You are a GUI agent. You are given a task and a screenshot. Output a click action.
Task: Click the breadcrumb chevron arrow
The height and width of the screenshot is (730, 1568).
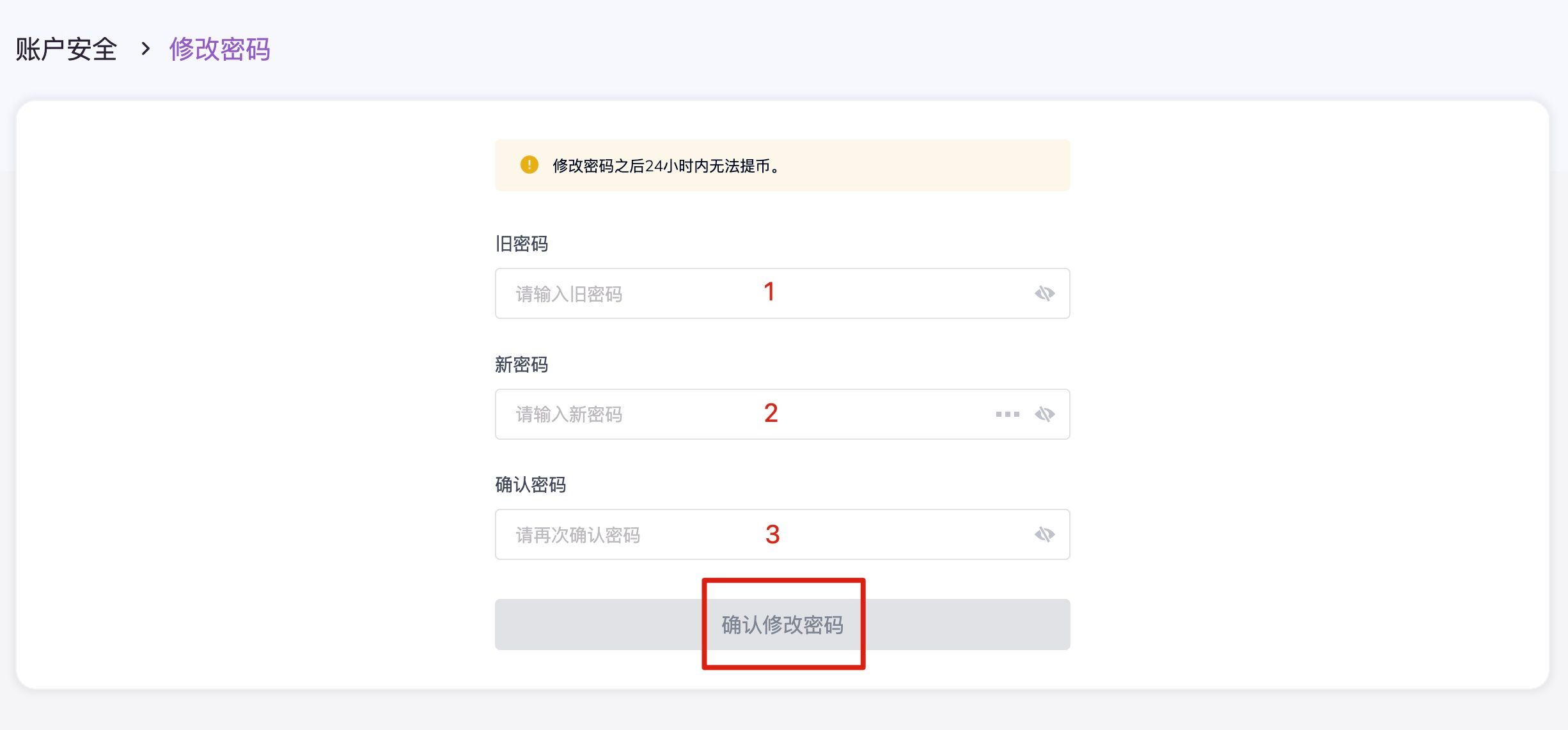[x=145, y=49]
